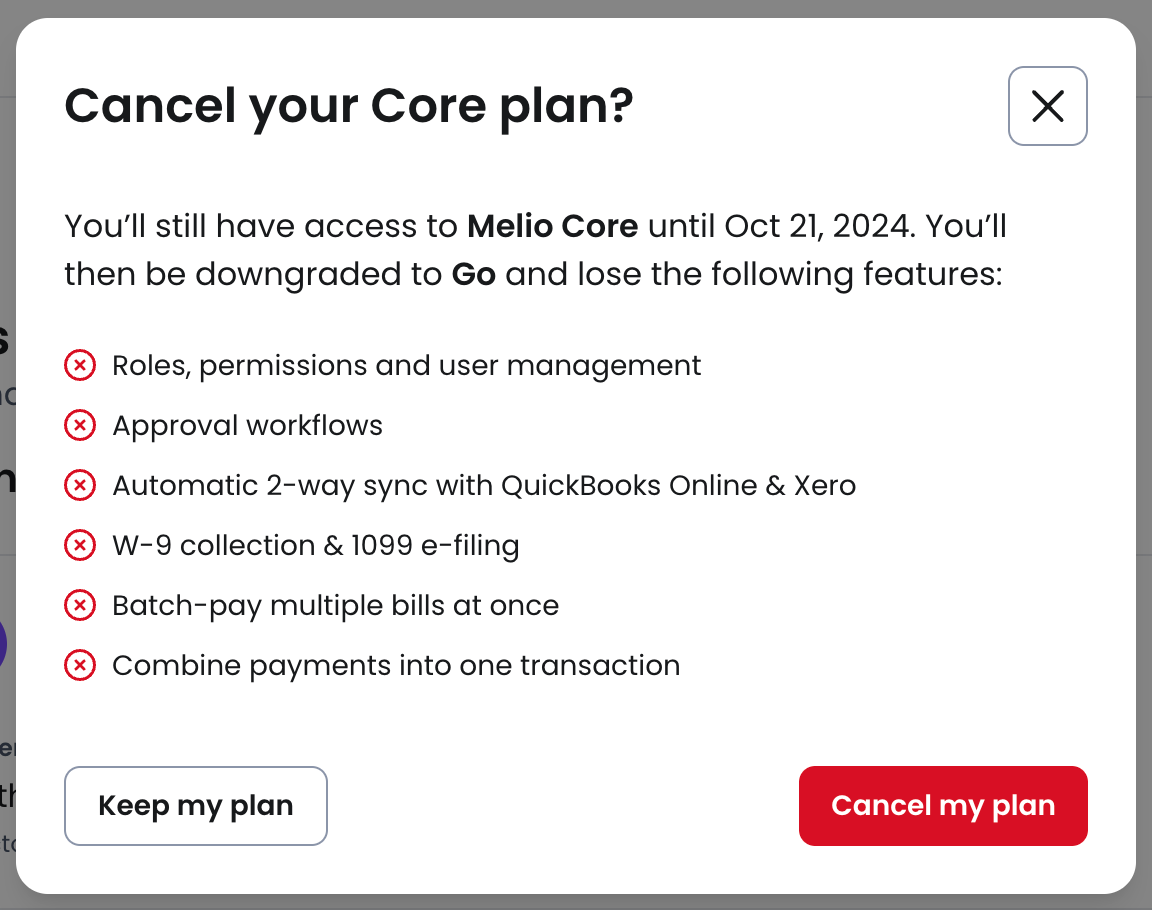1152x910 pixels.
Task: Click the 'W-9 collection & 1099 e-filing' line
Action: [315, 546]
